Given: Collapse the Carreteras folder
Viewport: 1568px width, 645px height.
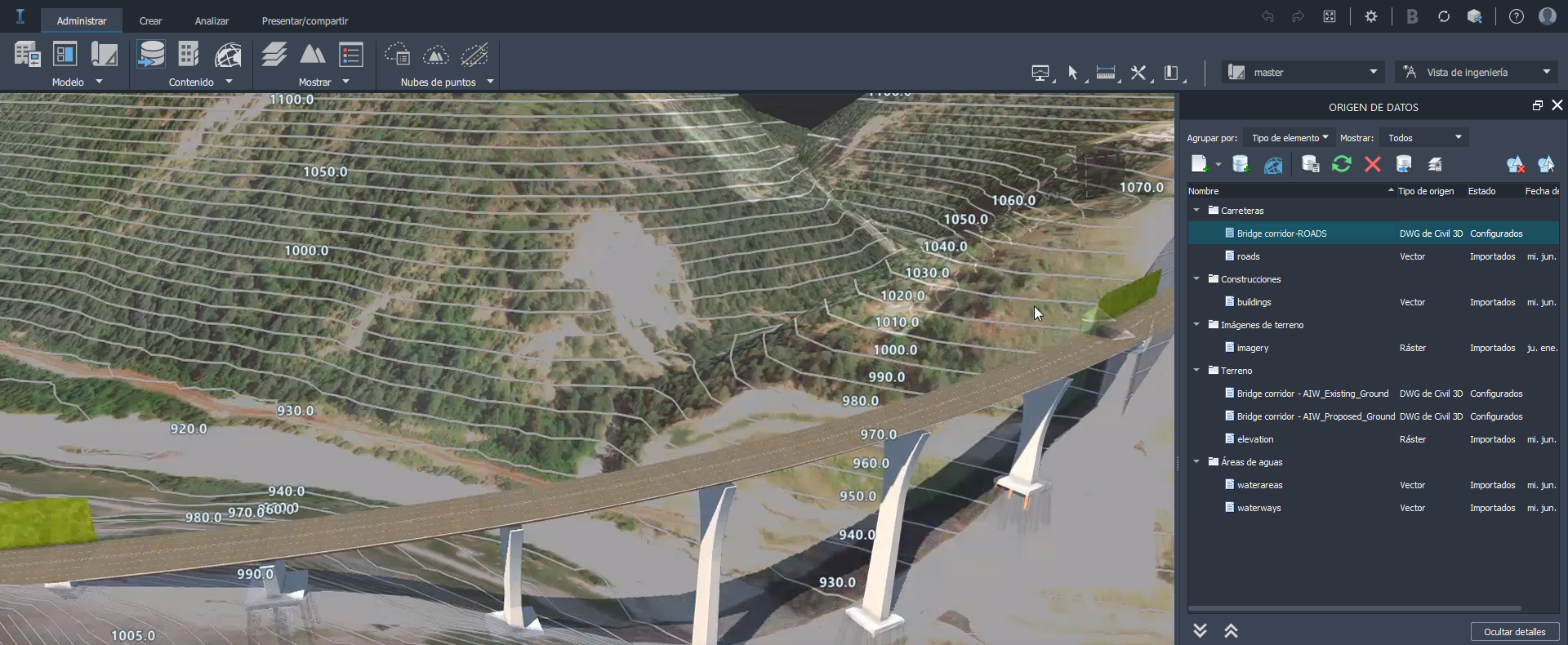Looking at the screenshot, I should (1196, 210).
